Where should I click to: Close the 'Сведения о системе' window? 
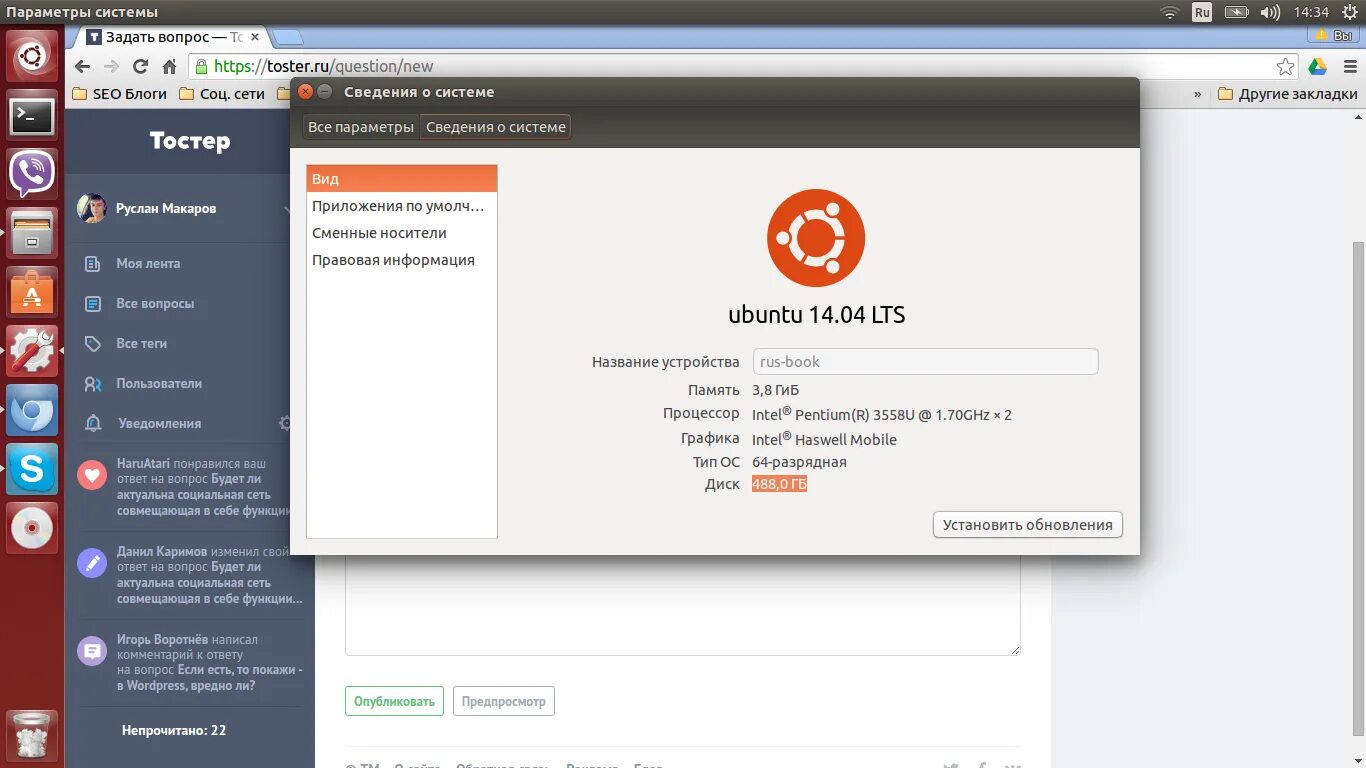(306, 92)
